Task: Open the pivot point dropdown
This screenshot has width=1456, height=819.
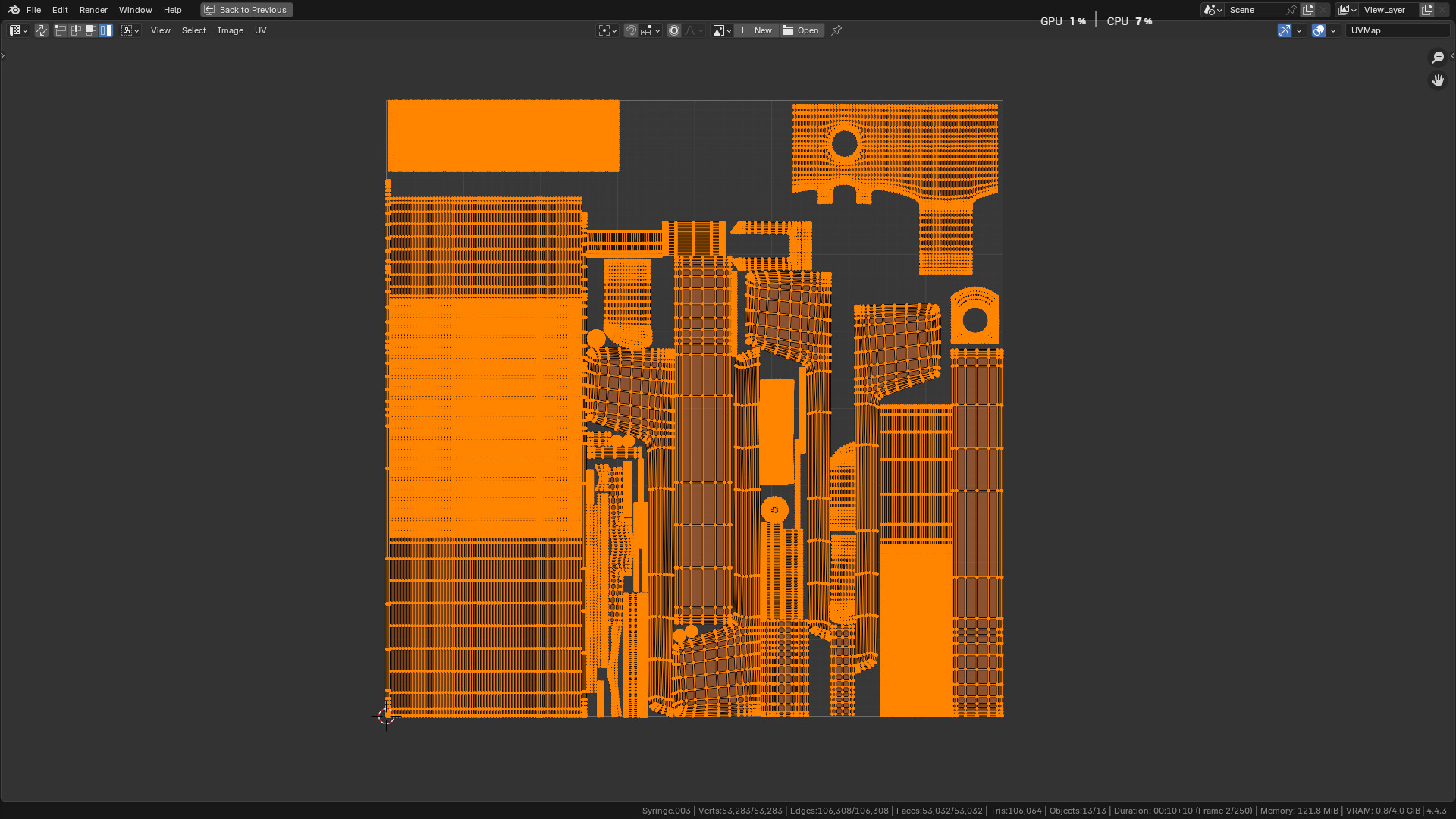Action: point(607,30)
